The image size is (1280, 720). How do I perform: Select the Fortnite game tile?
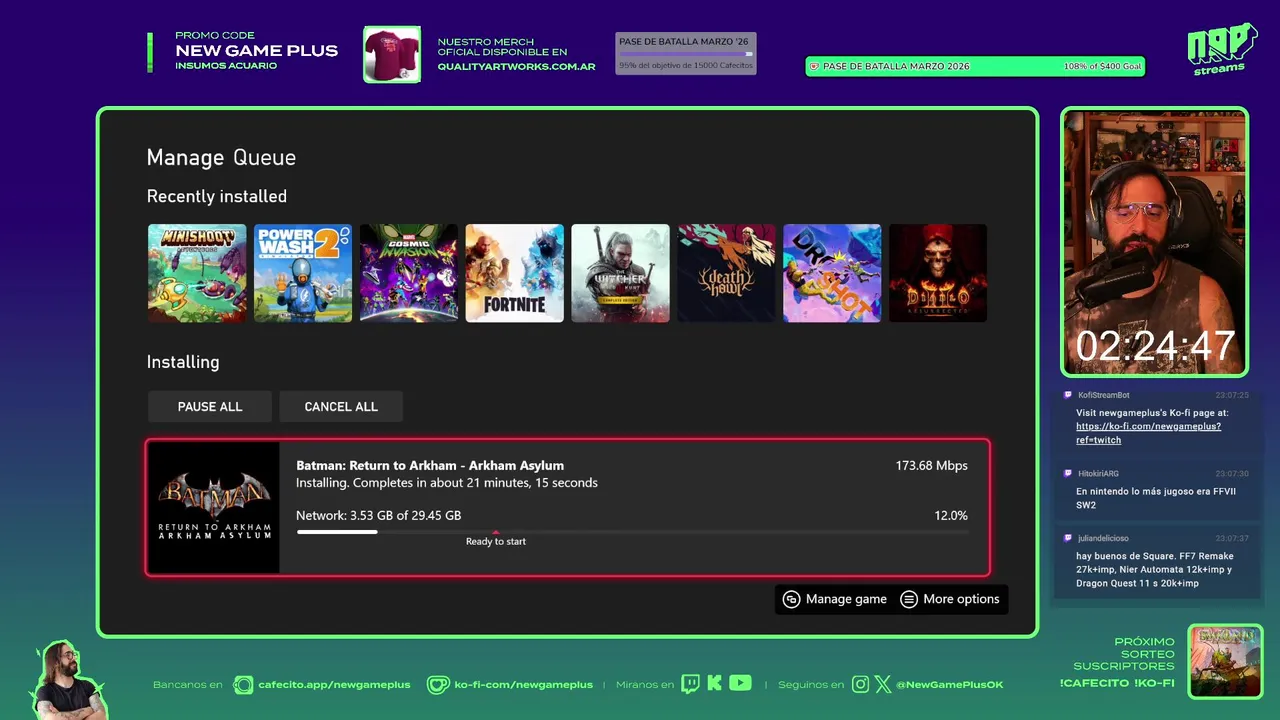point(515,273)
